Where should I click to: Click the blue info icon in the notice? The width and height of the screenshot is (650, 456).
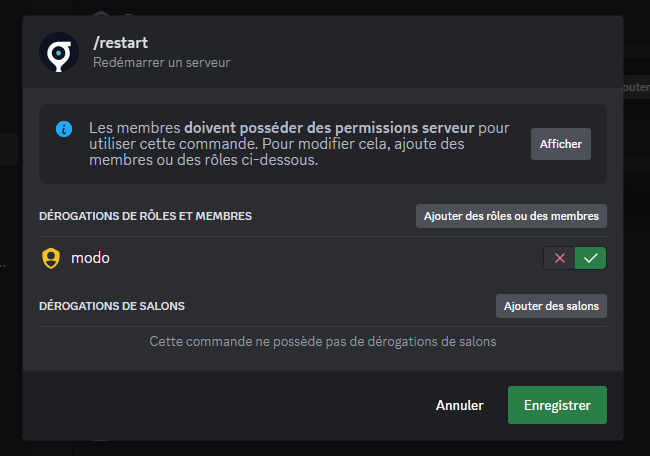click(x=64, y=129)
